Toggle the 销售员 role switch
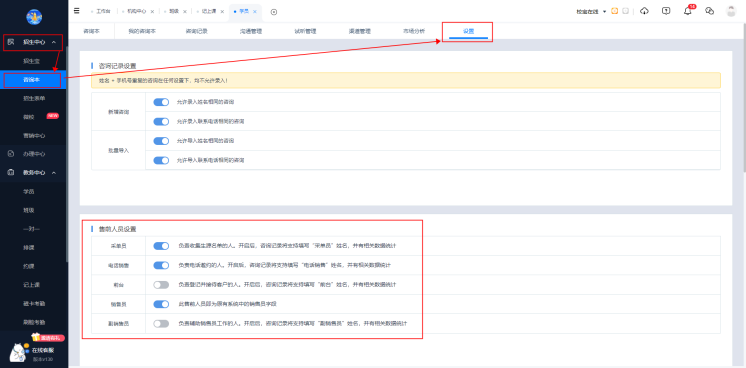The image size is (746, 368). [161, 304]
